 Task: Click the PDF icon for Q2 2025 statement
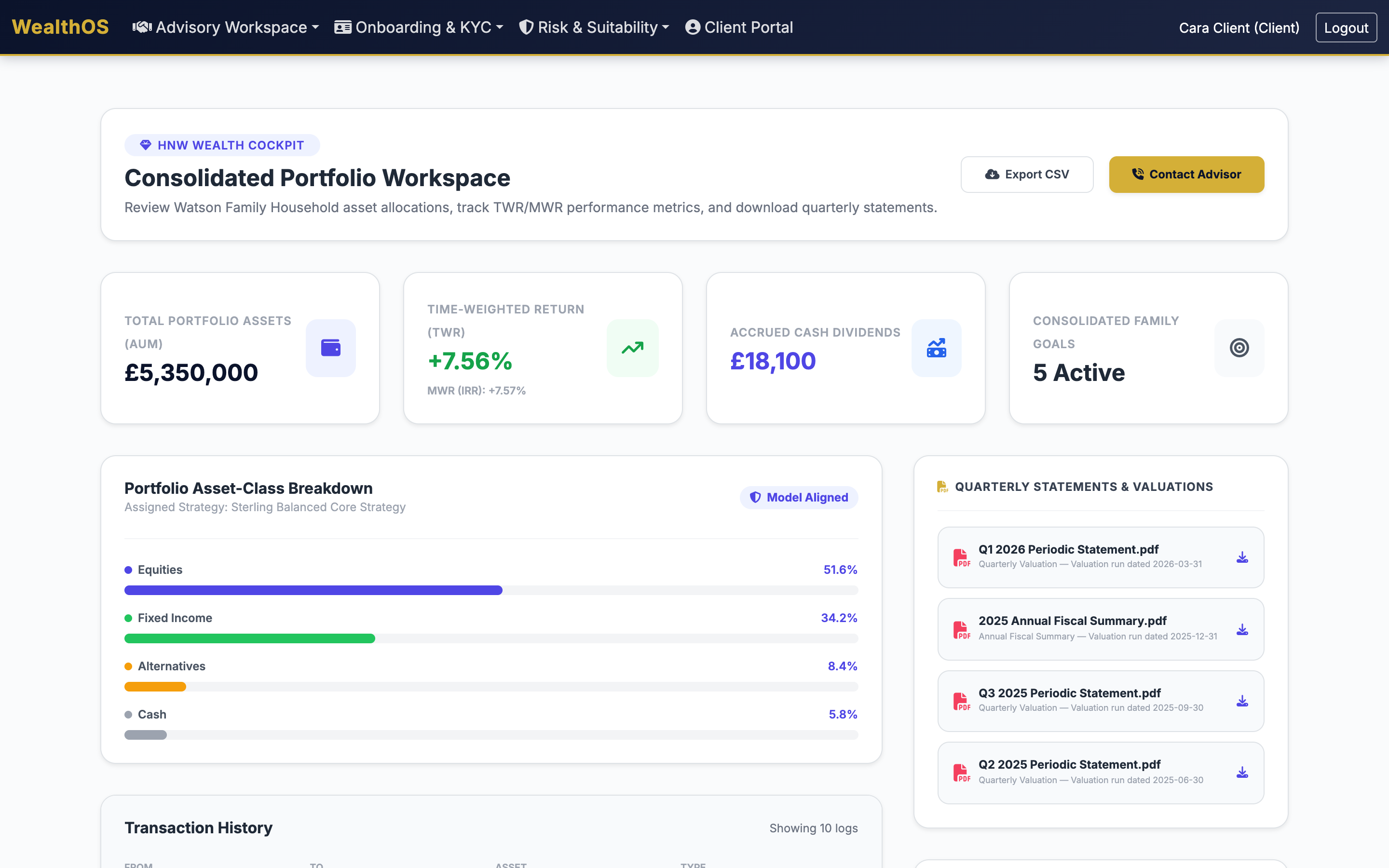coord(961,773)
